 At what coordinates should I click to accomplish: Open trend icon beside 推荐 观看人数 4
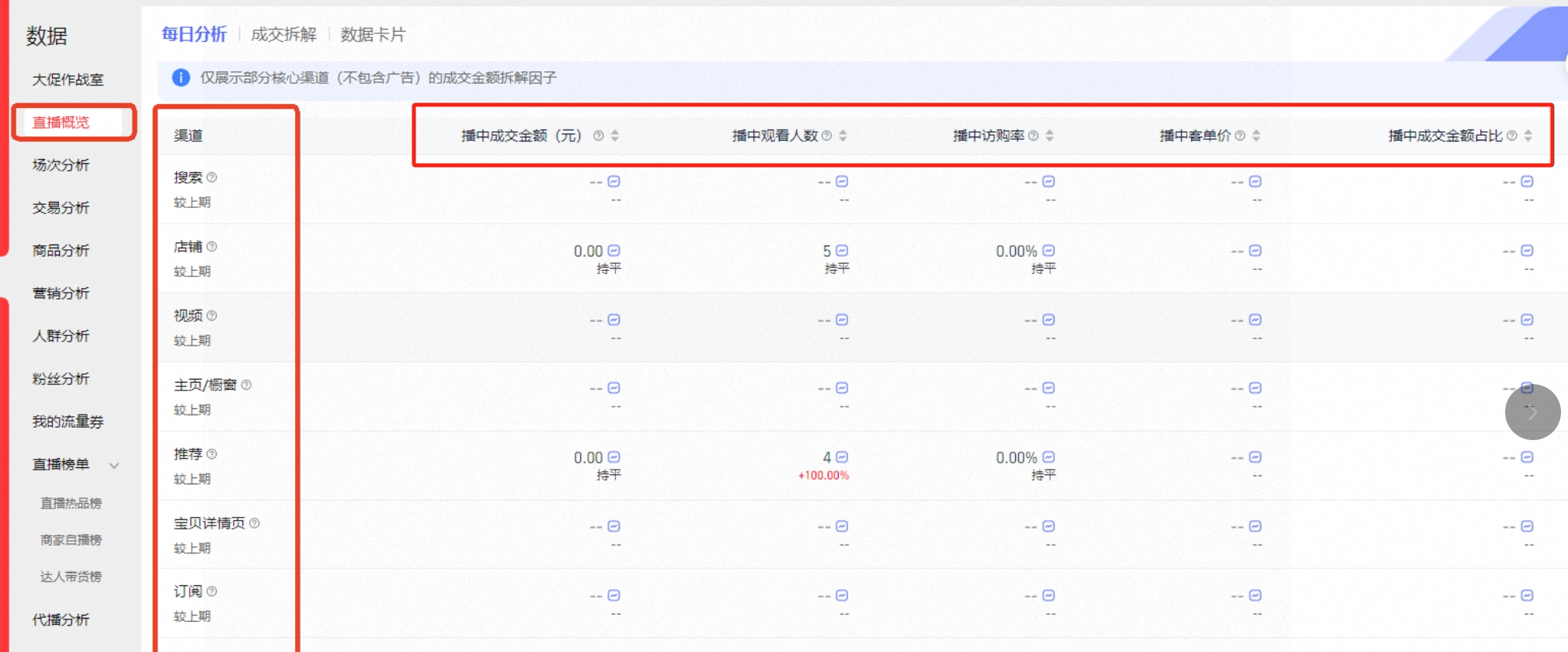coord(842,457)
